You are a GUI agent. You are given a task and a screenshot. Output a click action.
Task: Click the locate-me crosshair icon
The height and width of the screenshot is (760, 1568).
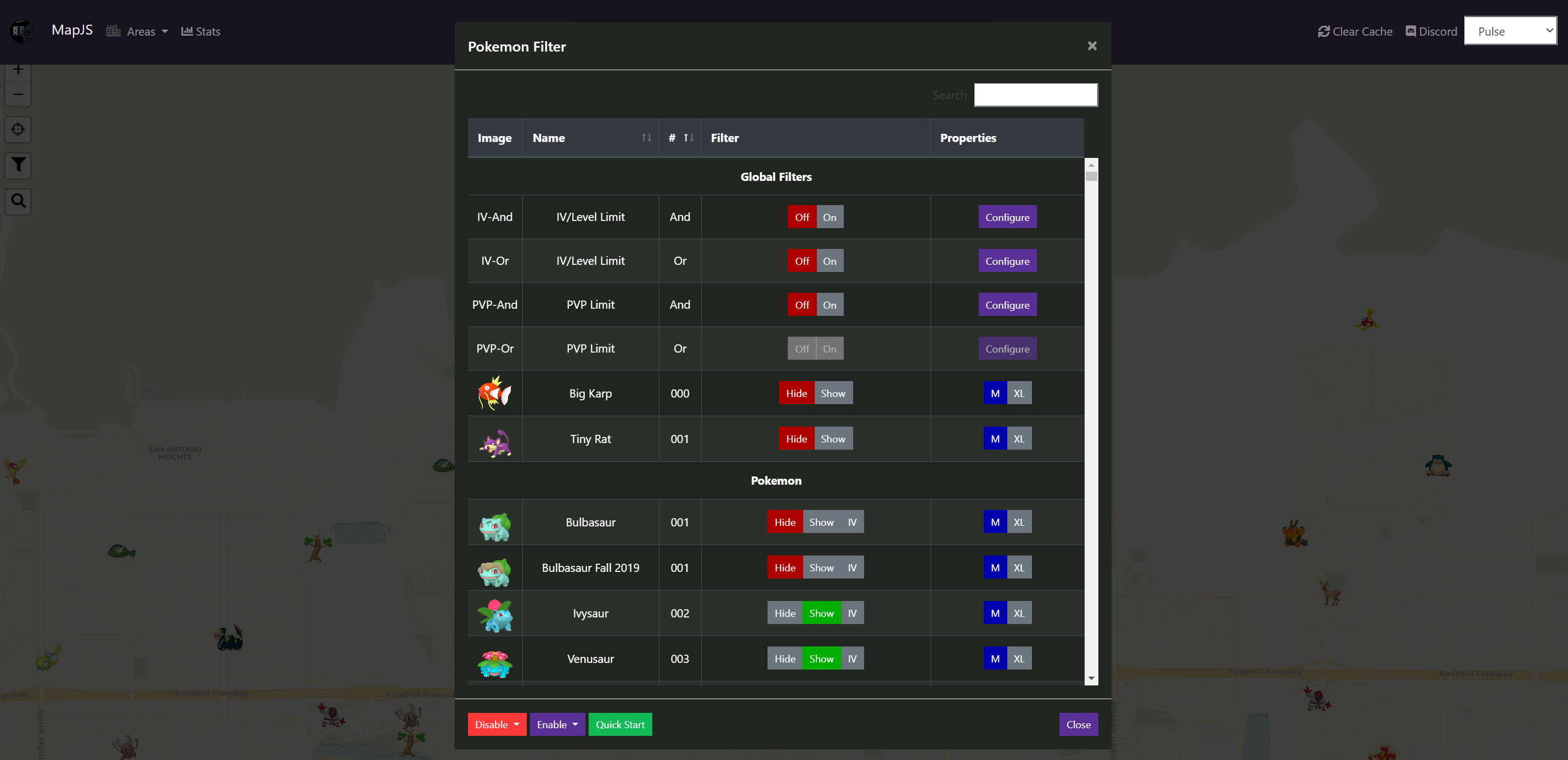coord(18,129)
